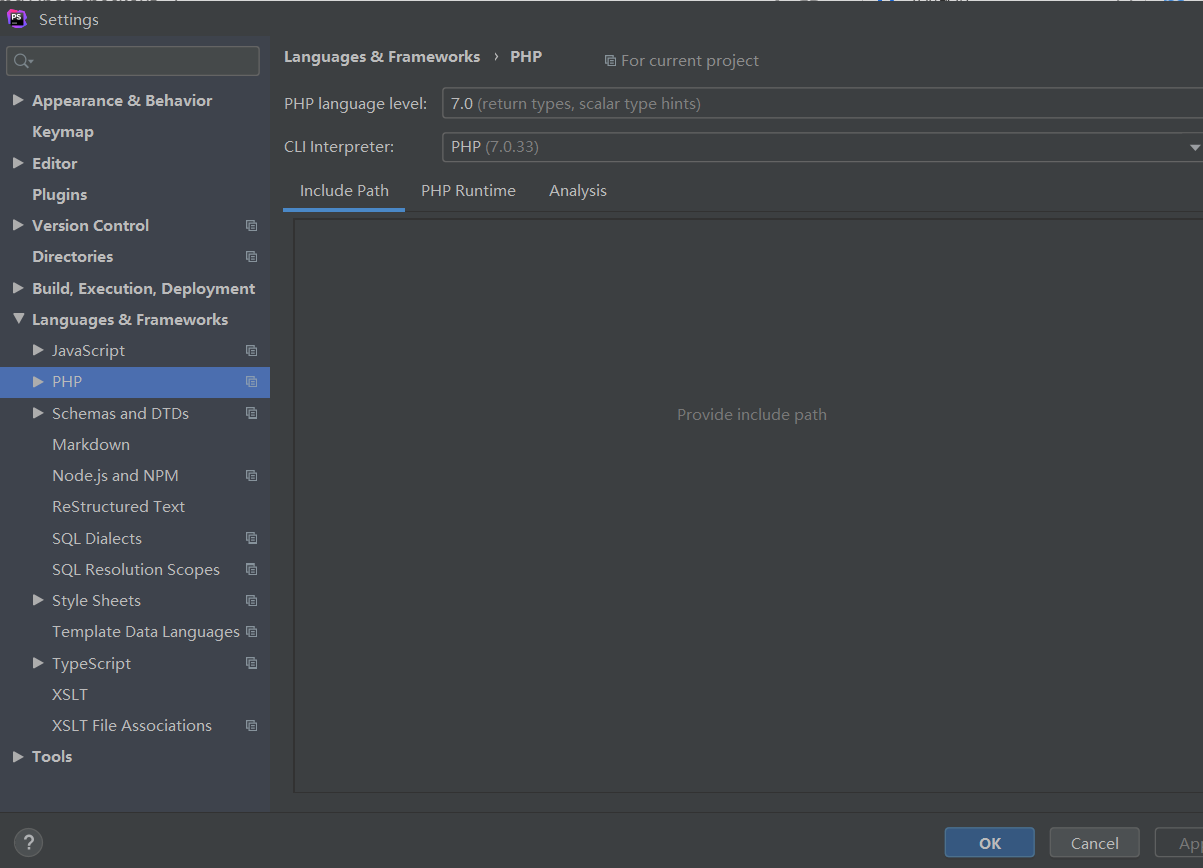Click the Provide include path placeholder text

coord(752,414)
